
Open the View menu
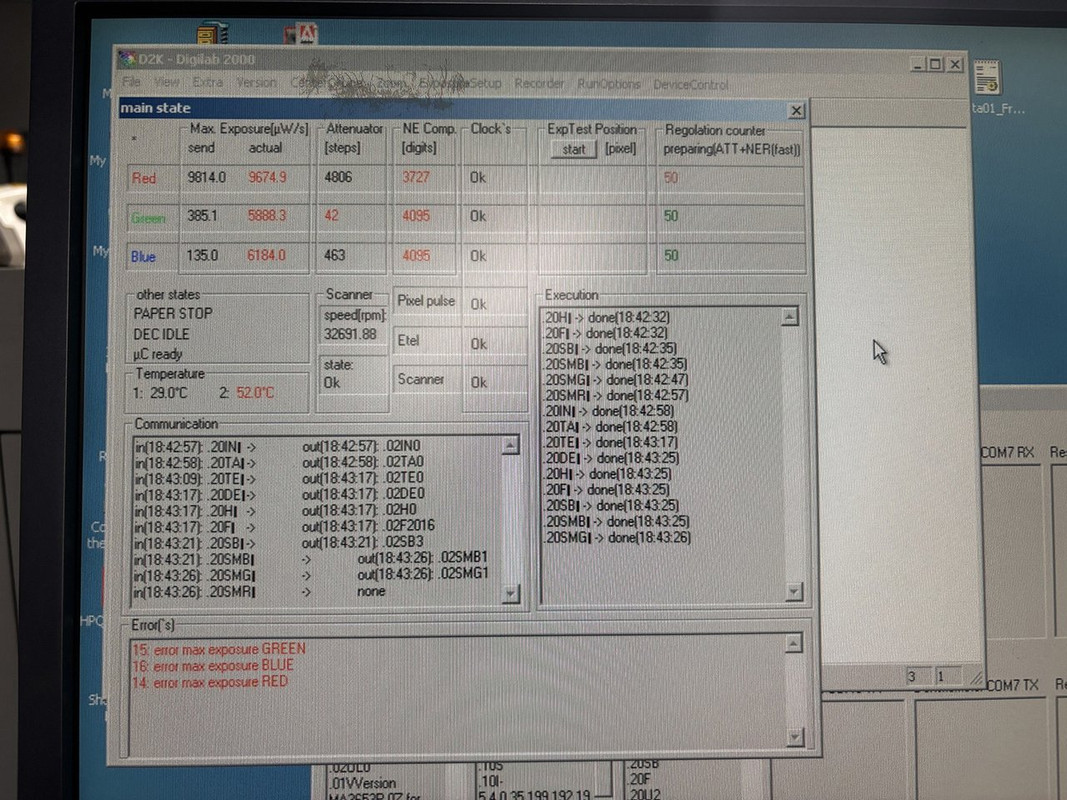pos(167,82)
